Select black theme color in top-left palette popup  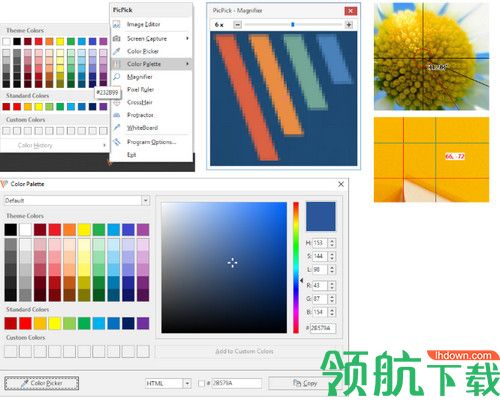click(x=17, y=41)
